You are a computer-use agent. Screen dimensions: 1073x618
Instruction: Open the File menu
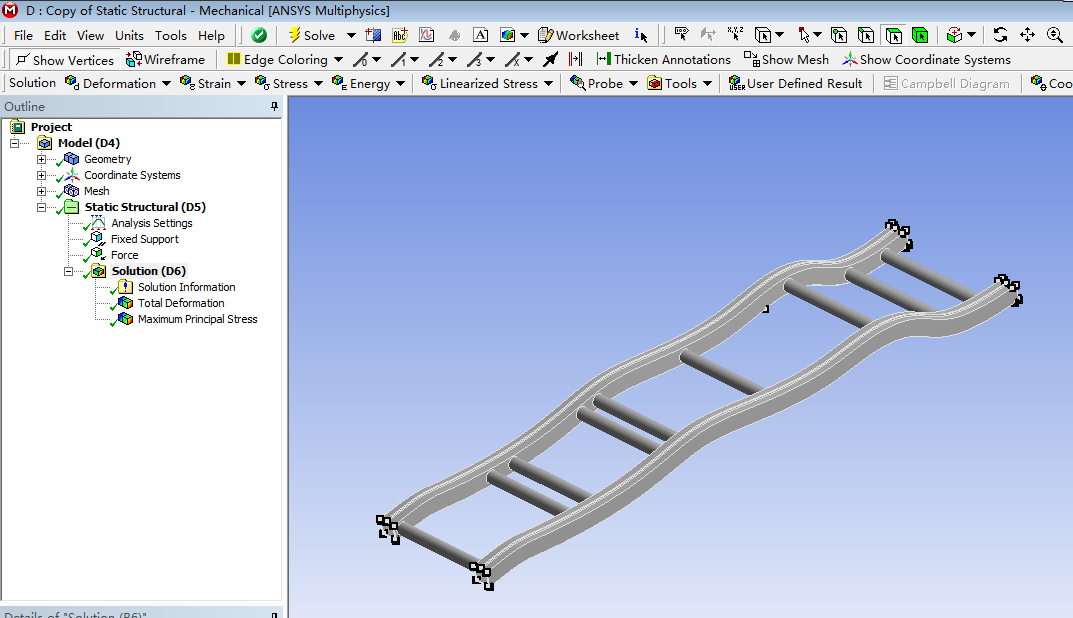point(23,36)
